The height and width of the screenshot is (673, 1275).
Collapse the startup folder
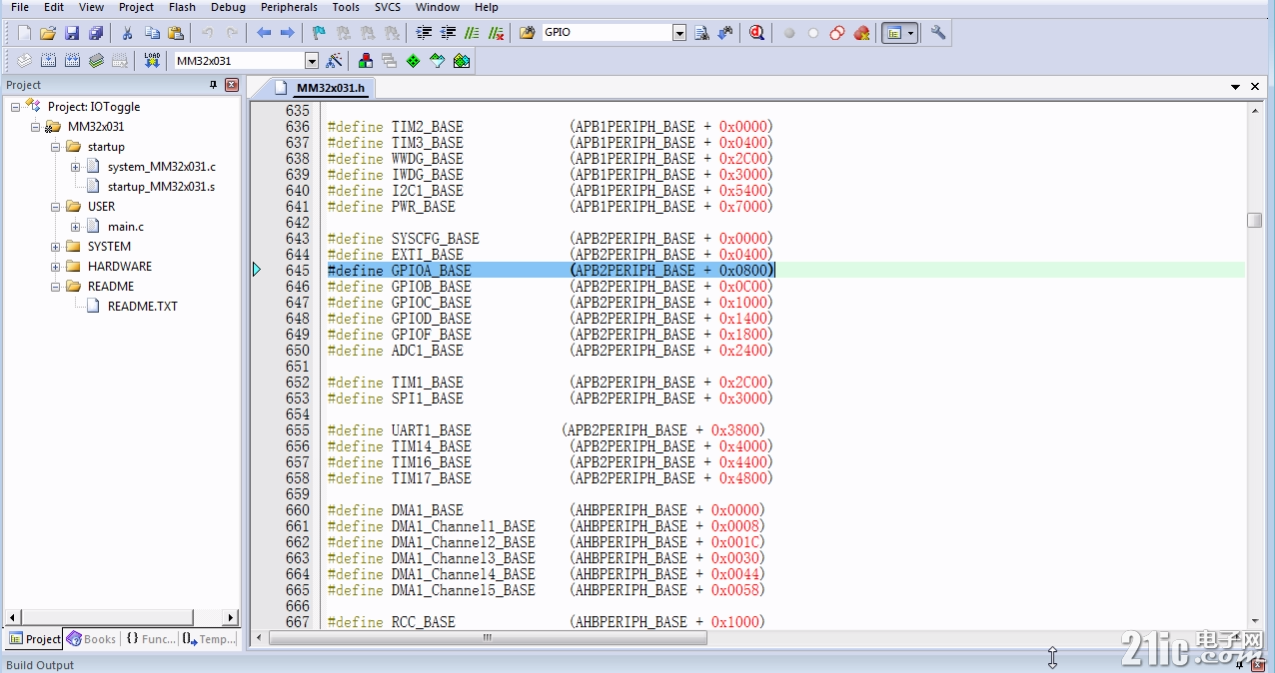pos(56,147)
